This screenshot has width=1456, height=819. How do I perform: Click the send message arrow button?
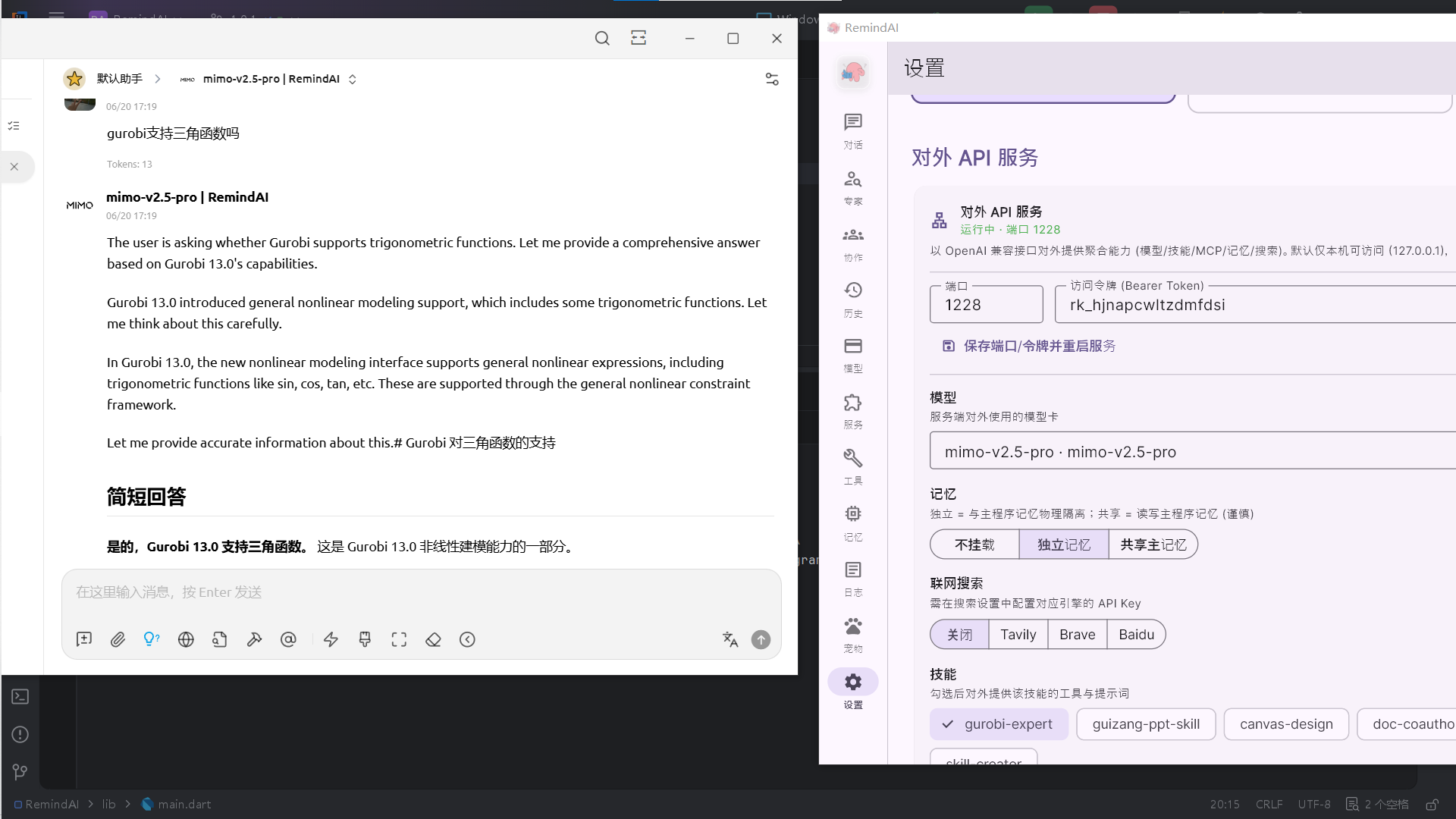(761, 639)
